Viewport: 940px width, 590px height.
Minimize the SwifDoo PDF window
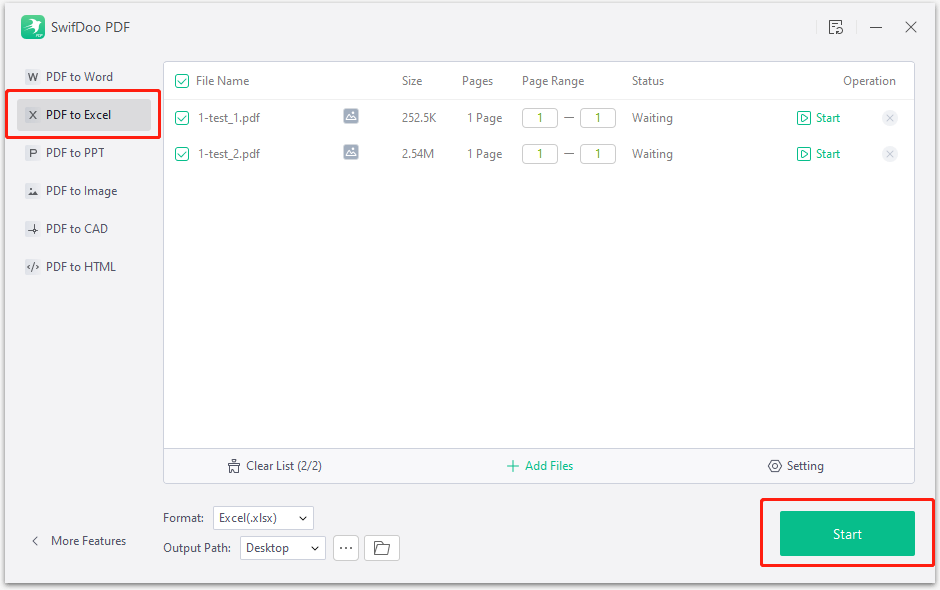point(876,27)
